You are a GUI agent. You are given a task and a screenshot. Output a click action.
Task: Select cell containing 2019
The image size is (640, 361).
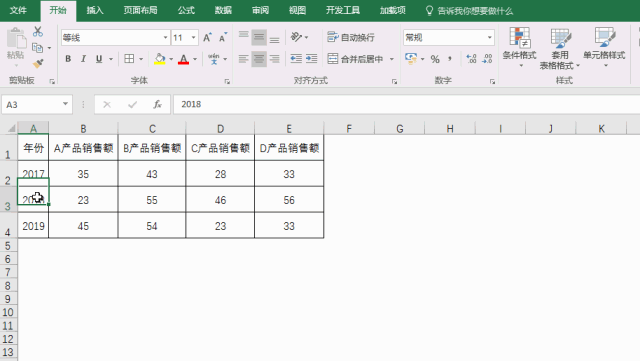point(33,225)
